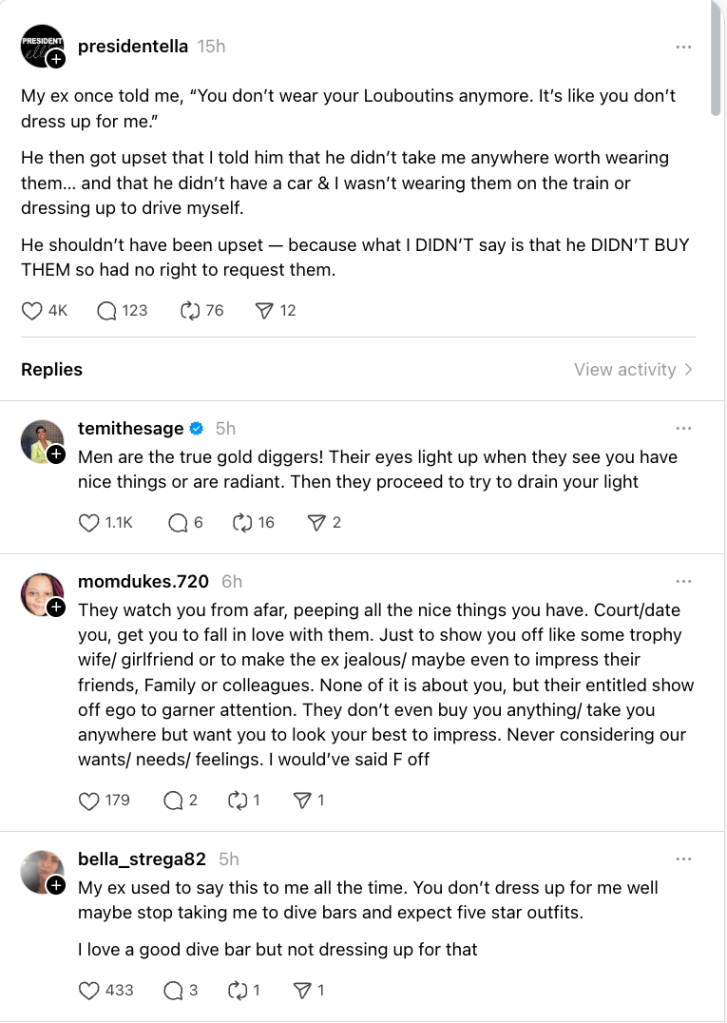Open more options on temithesage's reply
This screenshot has height=1023, width=727.
pos(684,429)
